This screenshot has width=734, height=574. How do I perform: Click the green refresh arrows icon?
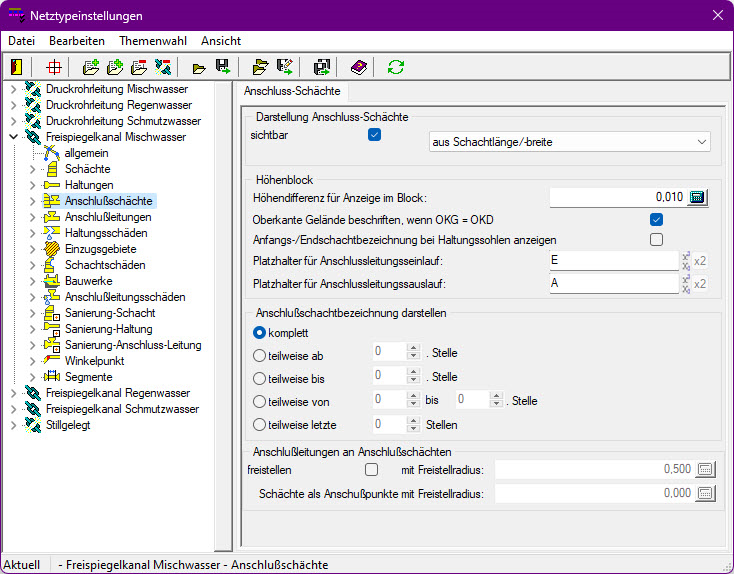pyautogui.click(x=396, y=67)
